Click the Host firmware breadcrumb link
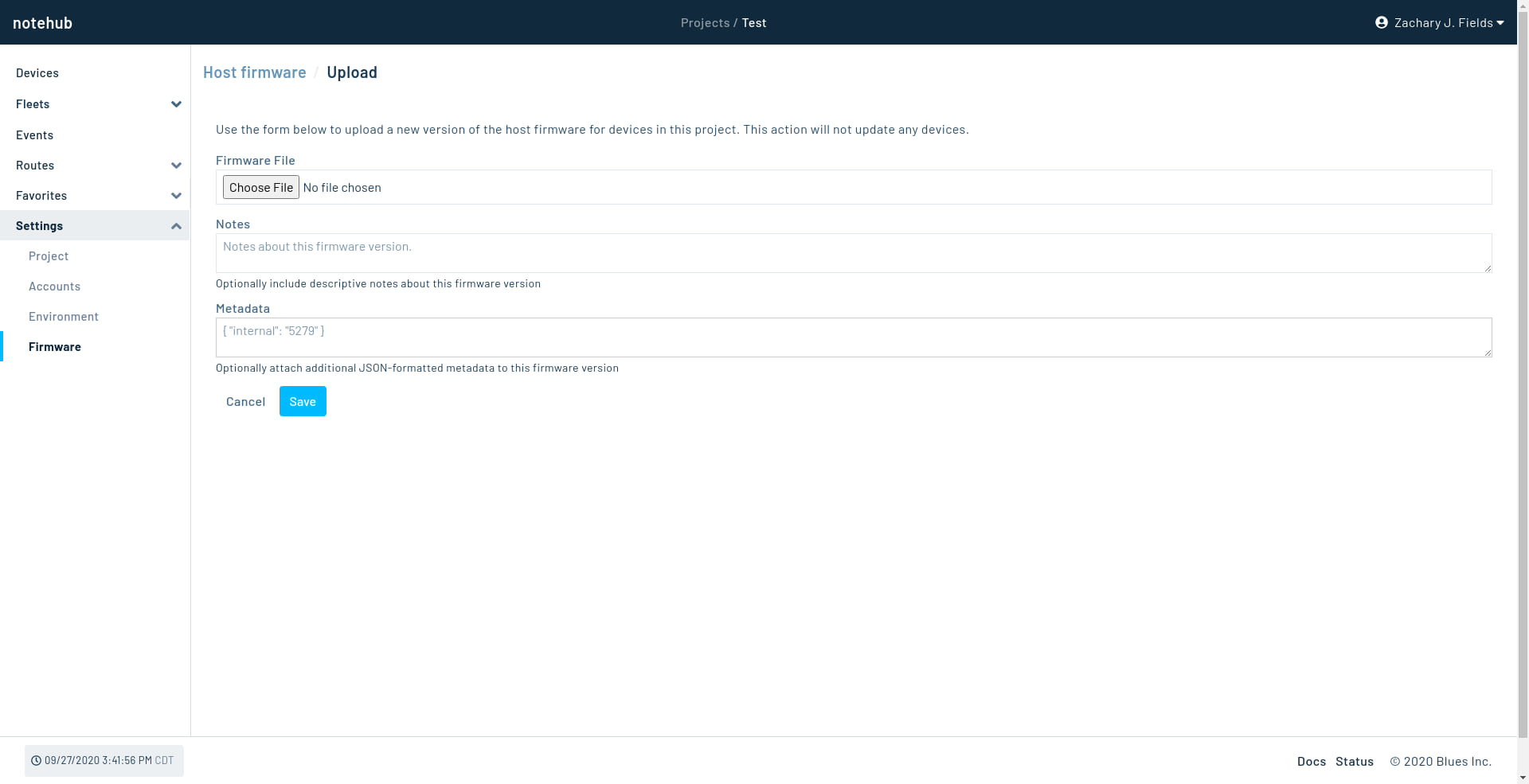This screenshot has height=784, width=1529. coord(254,72)
